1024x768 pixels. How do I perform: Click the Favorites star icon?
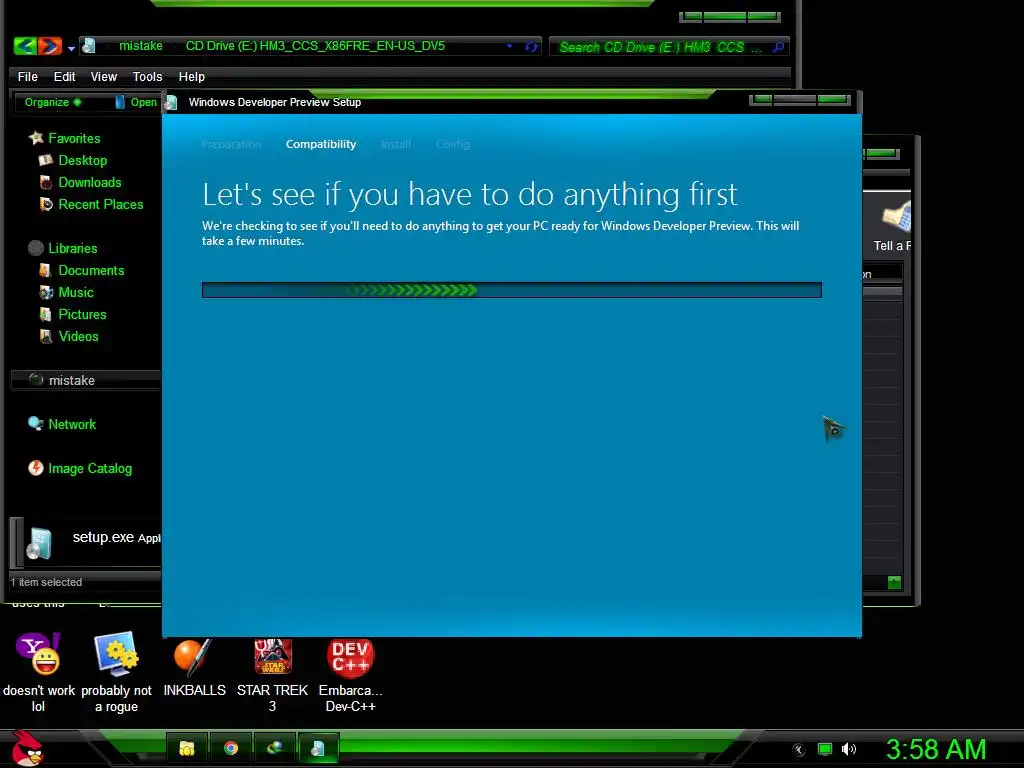pos(36,138)
